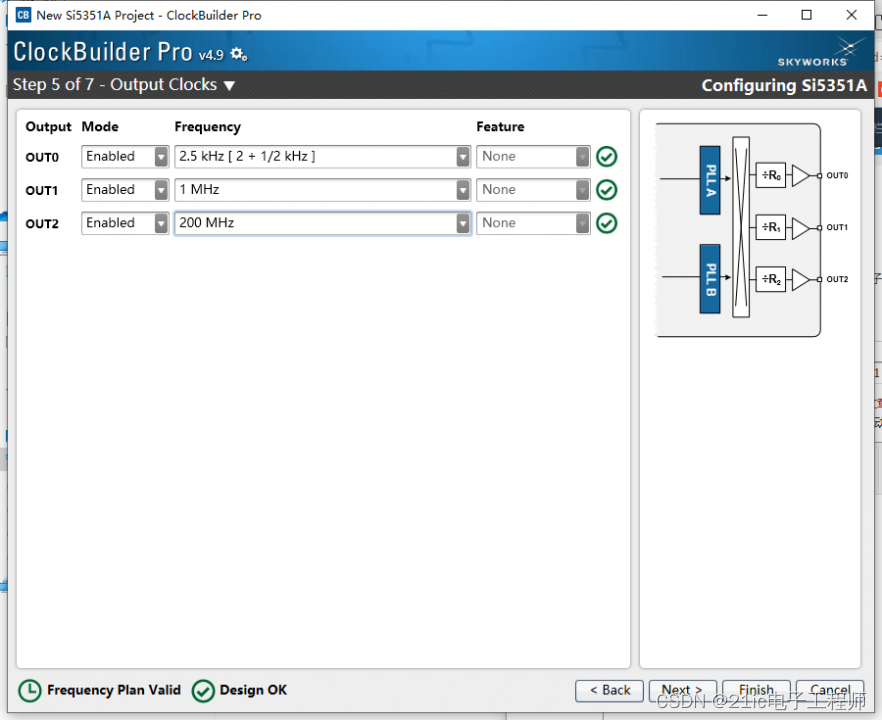882x720 pixels.
Task: Open OUT0 Mode dropdown
Action: [x=125, y=156]
